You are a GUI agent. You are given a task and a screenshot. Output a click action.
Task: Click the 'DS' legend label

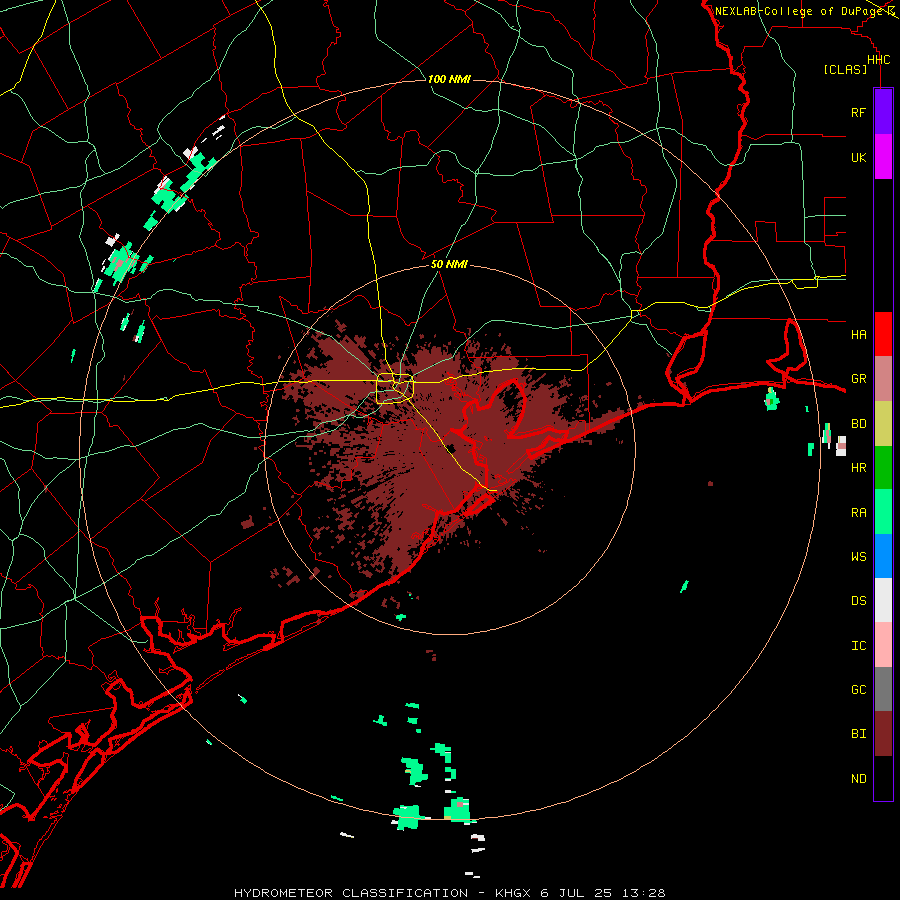(x=858, y=601)
